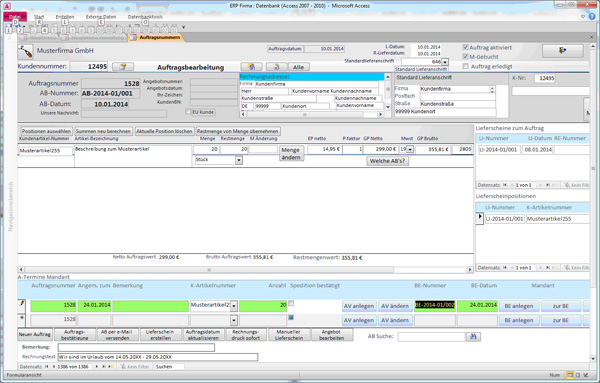Open the Start ribbon tab
Image resolution: width=600 pixels, height=383 pixels.
(x=39, y=17)
